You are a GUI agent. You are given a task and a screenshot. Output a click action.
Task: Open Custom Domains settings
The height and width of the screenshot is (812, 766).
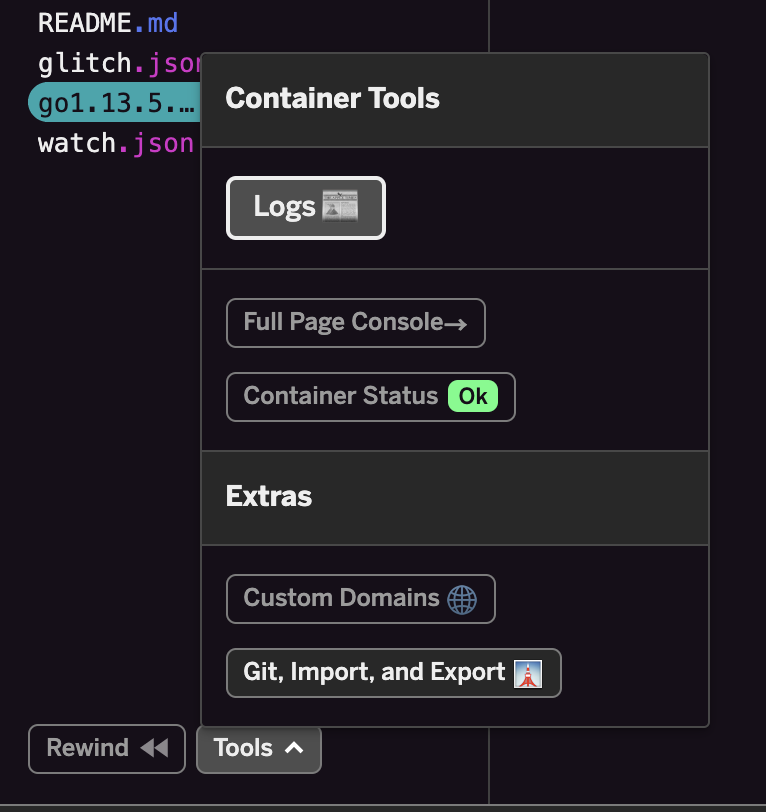click(360, 599)
